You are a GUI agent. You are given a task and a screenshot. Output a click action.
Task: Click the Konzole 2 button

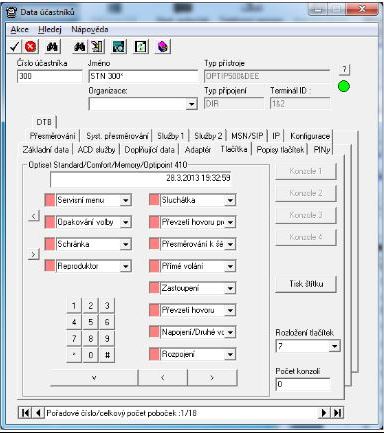click(306, 193)
